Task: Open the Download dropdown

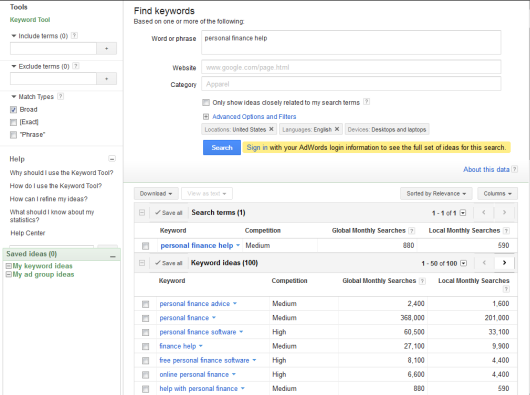Action: coord(156,194)
